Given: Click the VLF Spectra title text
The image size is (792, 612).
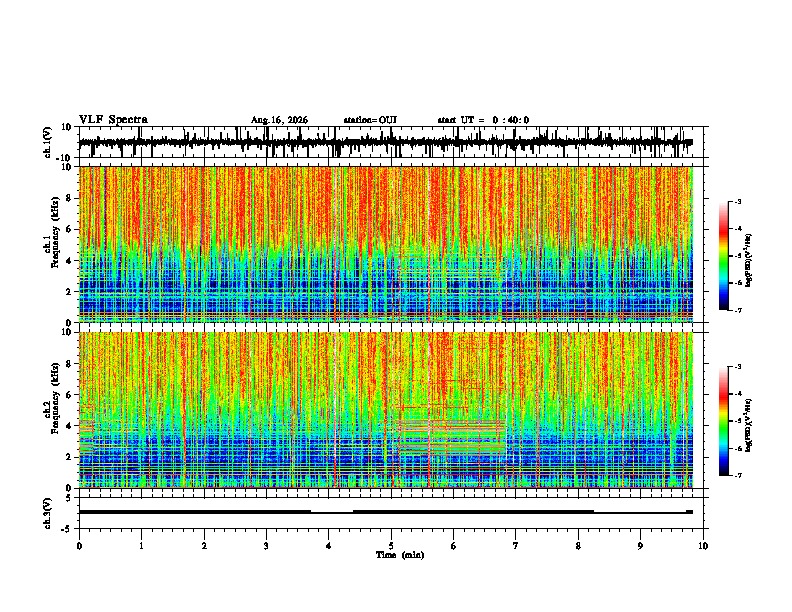Looking at the screenshot, I should 113,120.
